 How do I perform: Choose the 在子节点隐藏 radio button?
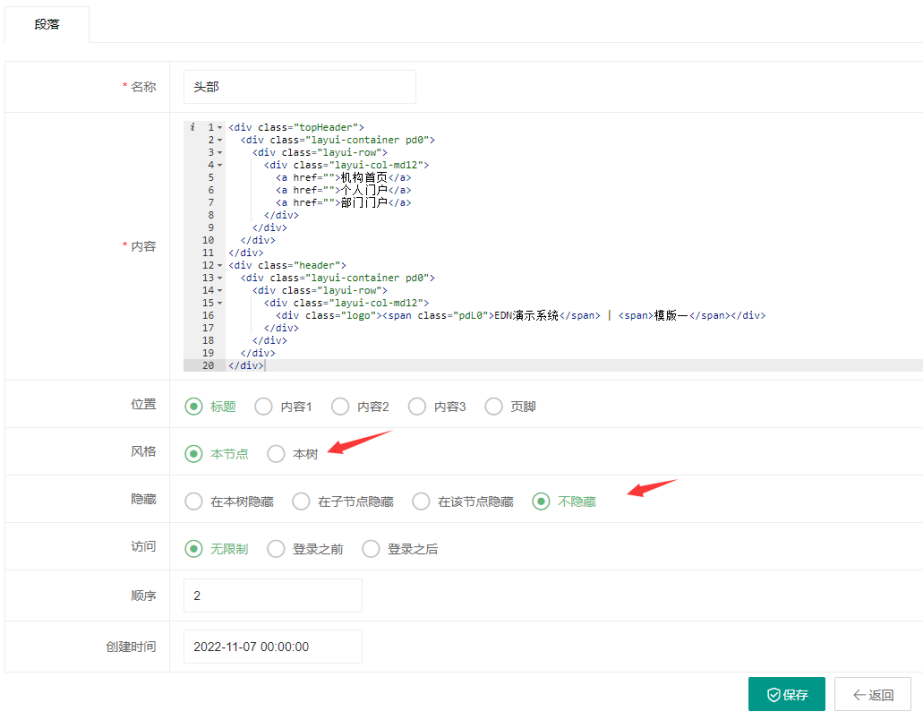pos(301,502)
